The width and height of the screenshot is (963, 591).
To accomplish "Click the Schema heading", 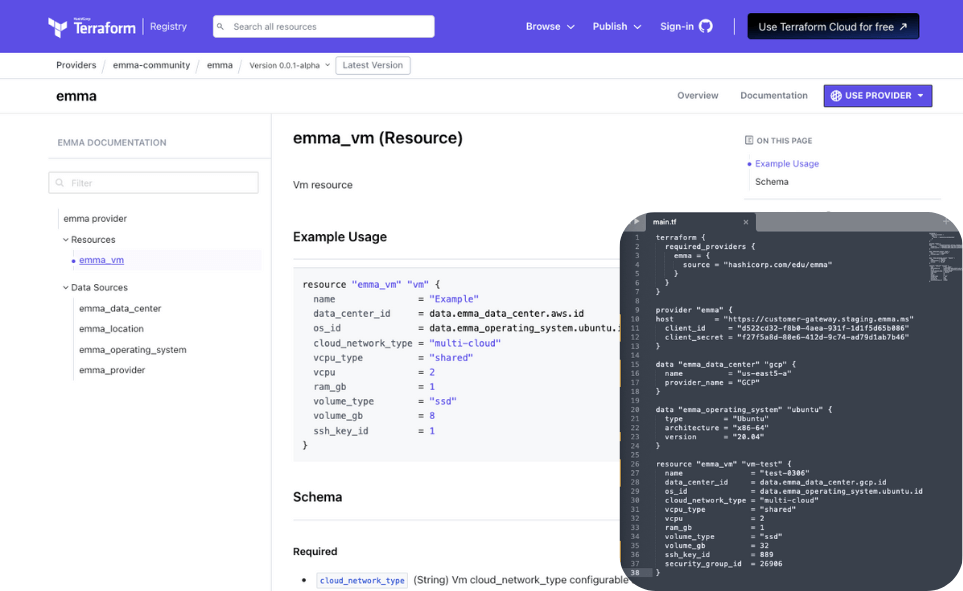I will (x=318, y=497).
